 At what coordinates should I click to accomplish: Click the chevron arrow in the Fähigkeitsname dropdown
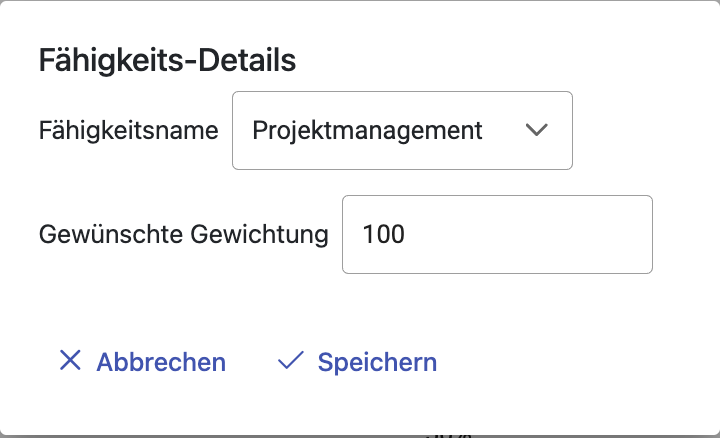537,130
